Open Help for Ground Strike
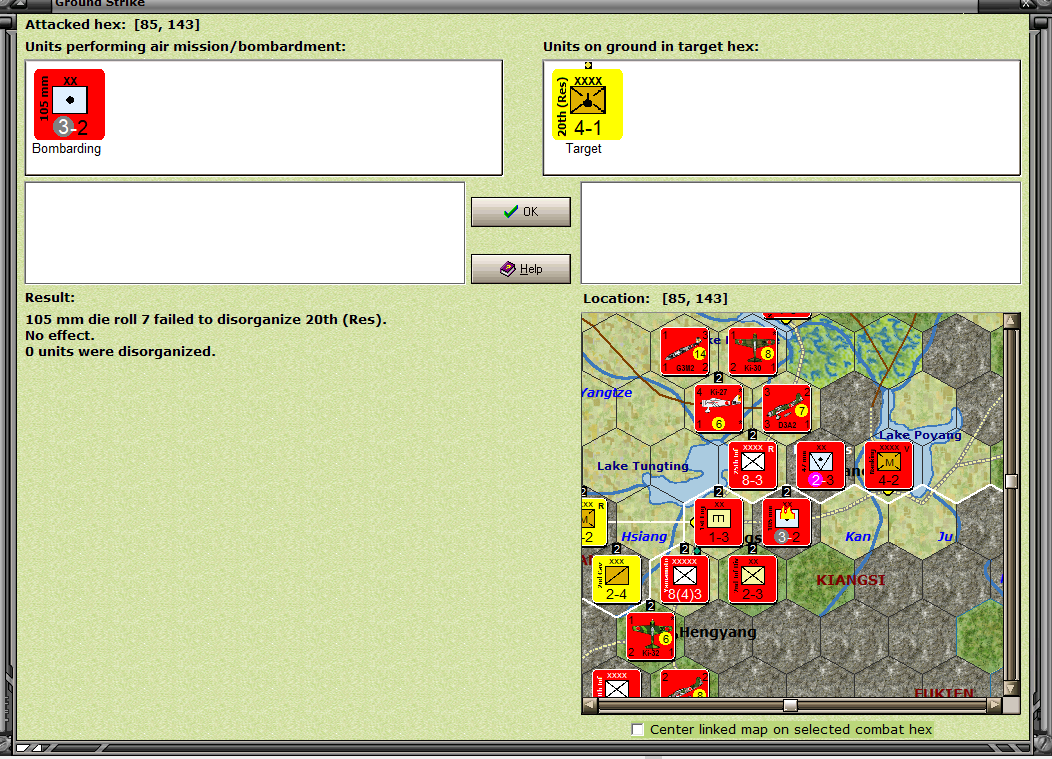 (521, 268)
